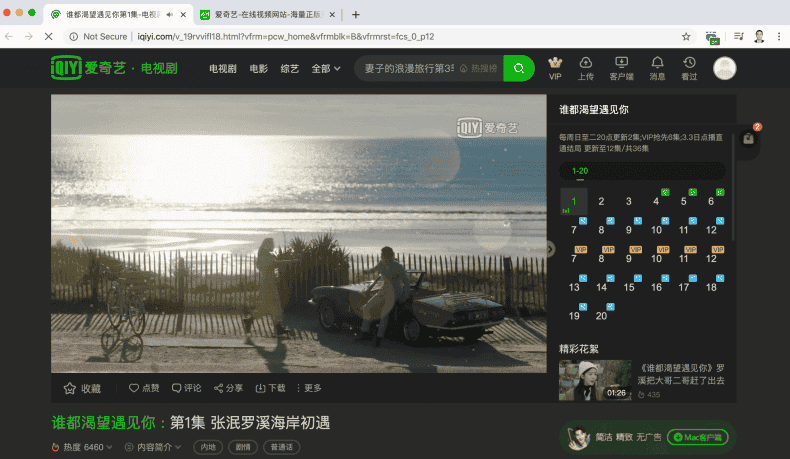790x459 pixels.
Task: Select the 1-20 episode range tab
Action: (x=580, y=171)
